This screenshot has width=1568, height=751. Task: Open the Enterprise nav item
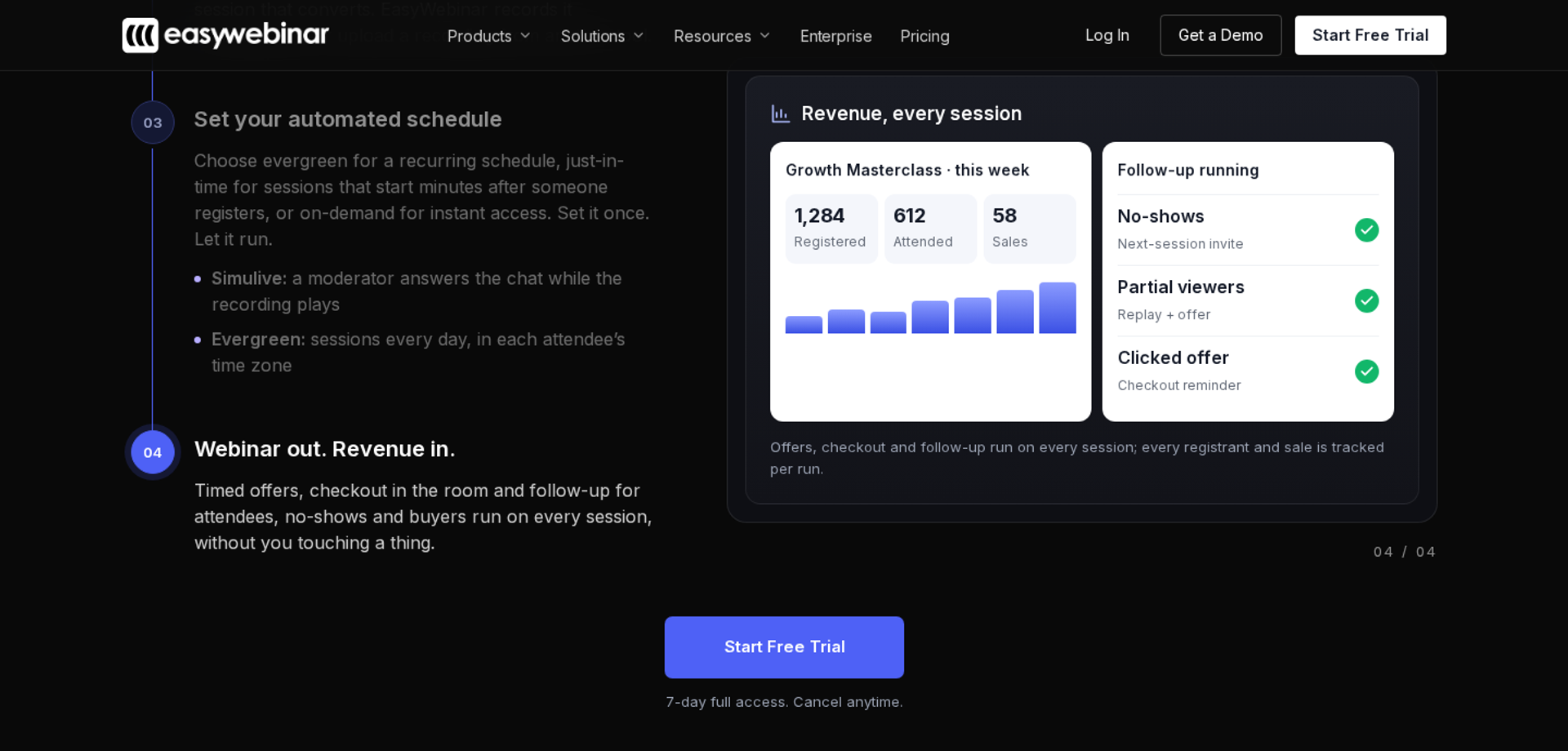click(835, 36)
